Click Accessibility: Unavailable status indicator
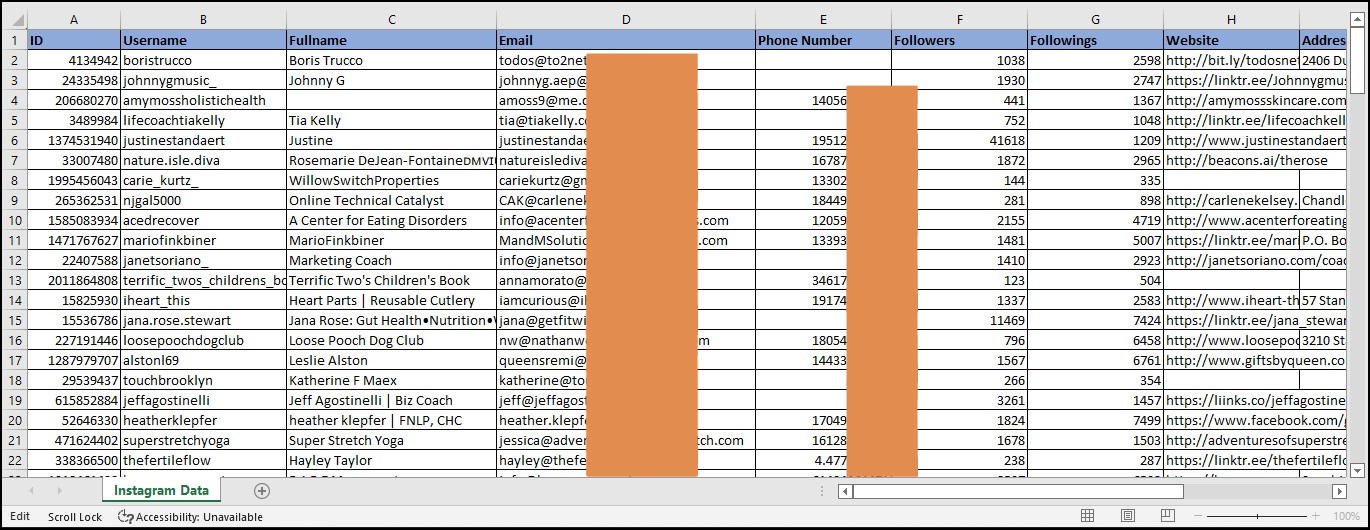The width and height of the screenshot is (1370, 530). [x=190, y=517]
